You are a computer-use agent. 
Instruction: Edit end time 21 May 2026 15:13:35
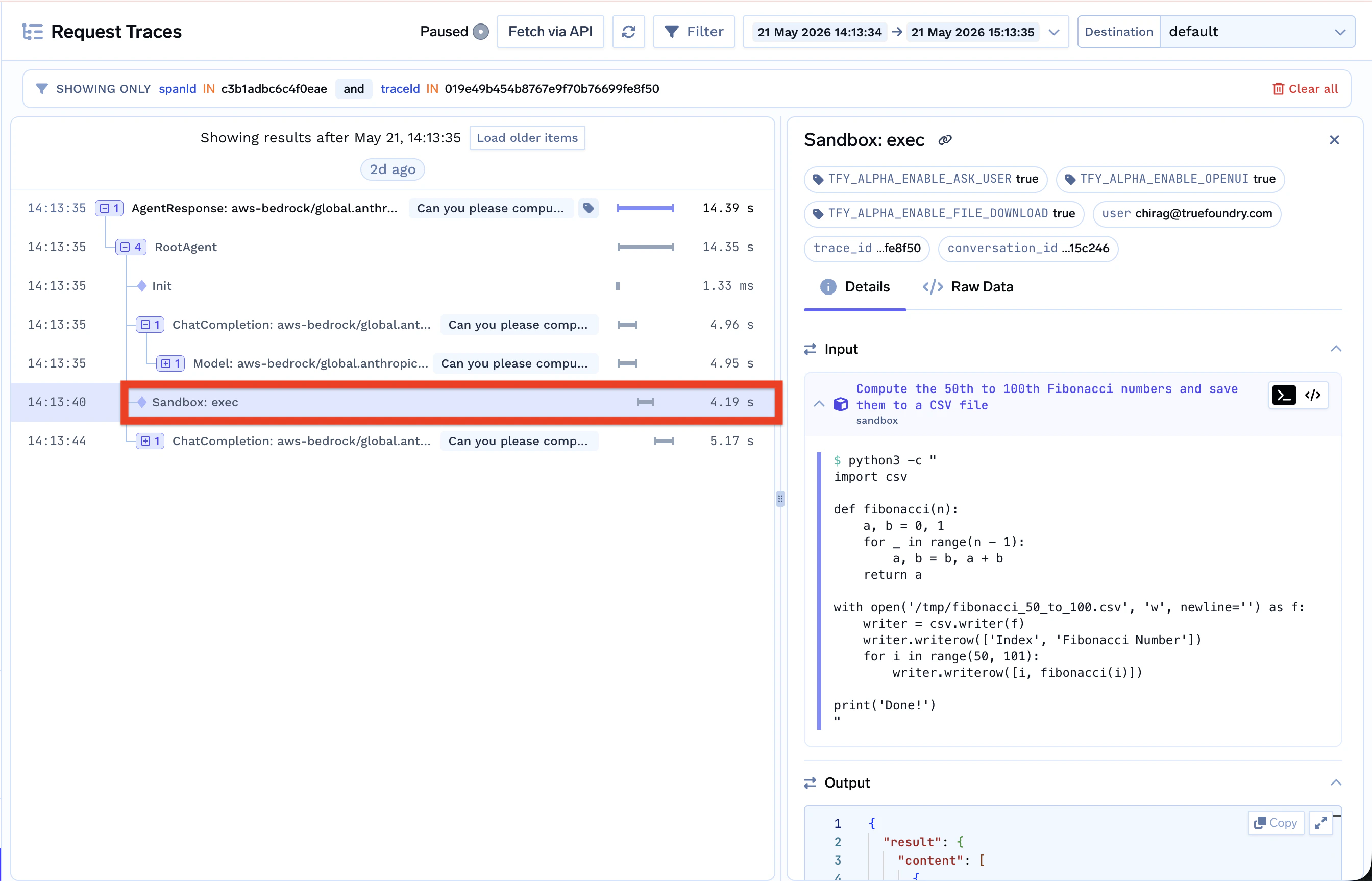pyautogui.click(x=972, y=32)
